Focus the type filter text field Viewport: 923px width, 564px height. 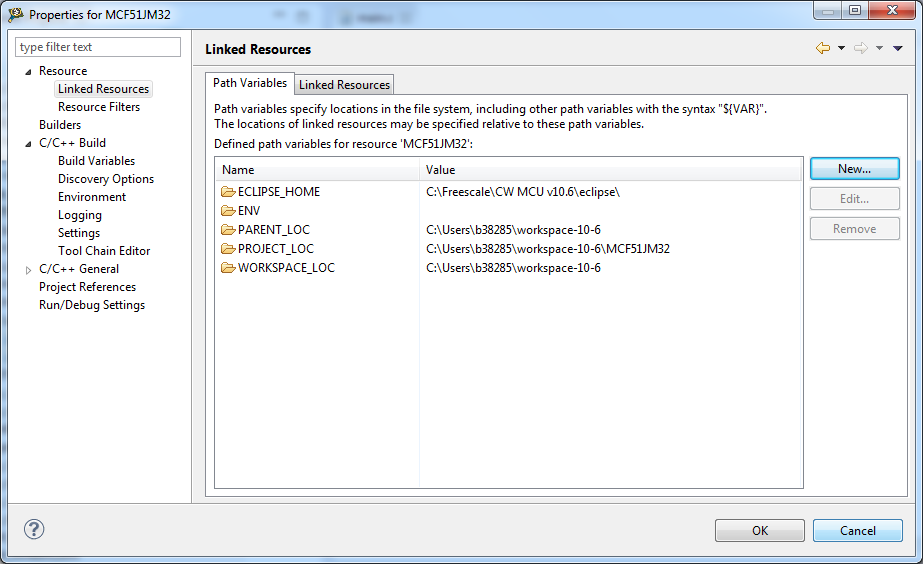click(98, 47)
